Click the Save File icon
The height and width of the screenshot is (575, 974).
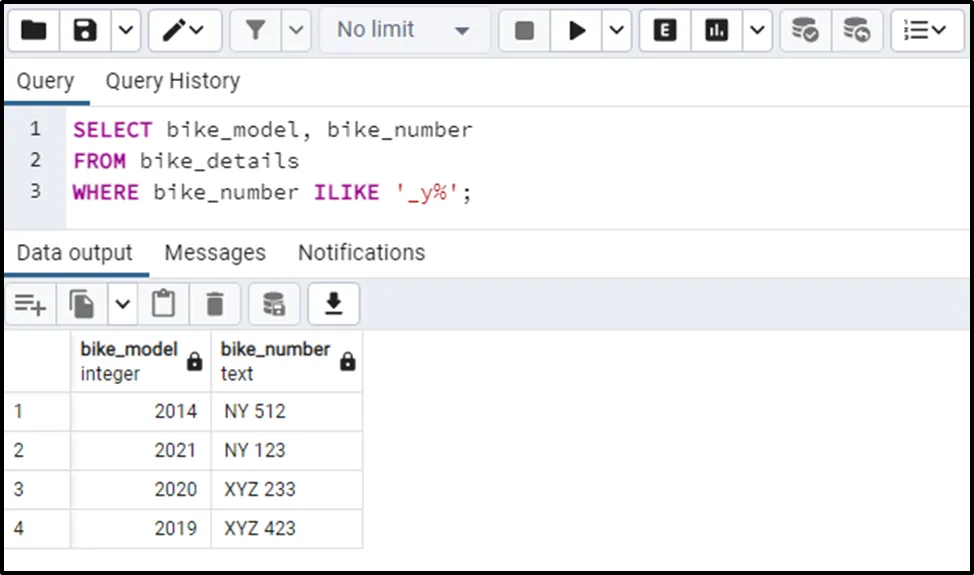(85, 31)
